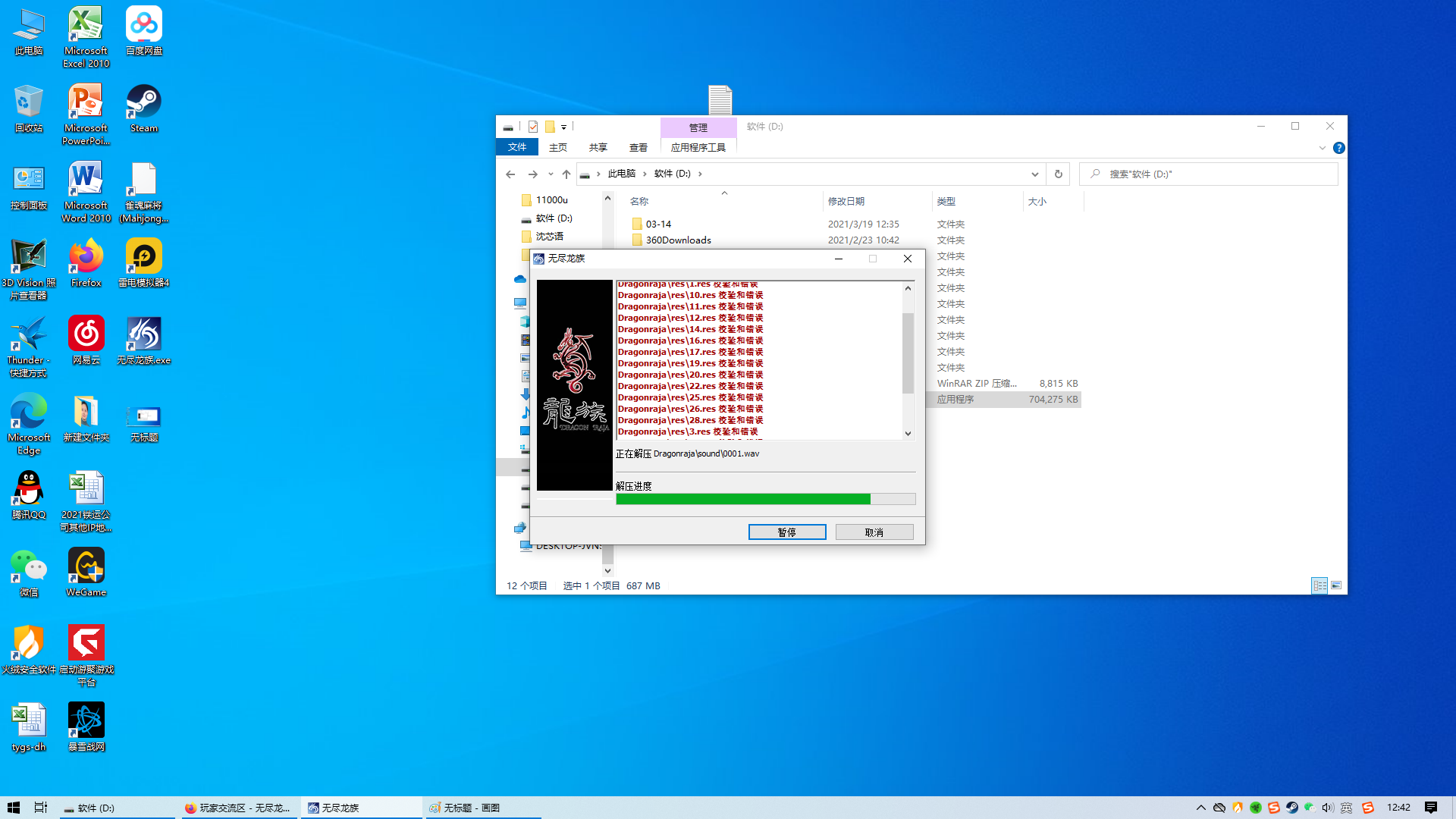Viewport: 1456px width, 819px height.
Task: Select the 无尽龙族.exe desktop icon
Action: 143,341
